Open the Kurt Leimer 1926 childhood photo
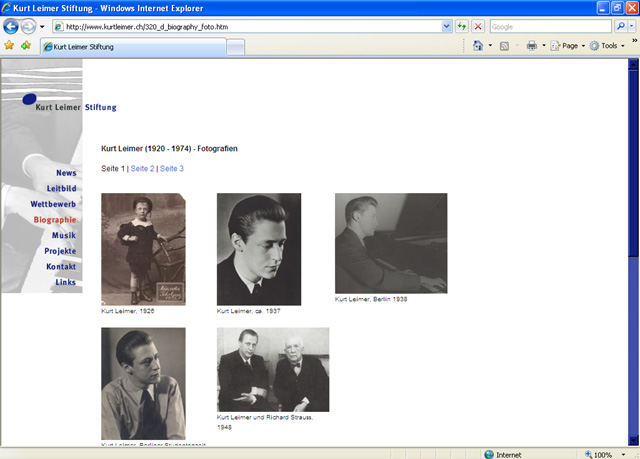This screenshot has height=459, width=640. (143, 249)
